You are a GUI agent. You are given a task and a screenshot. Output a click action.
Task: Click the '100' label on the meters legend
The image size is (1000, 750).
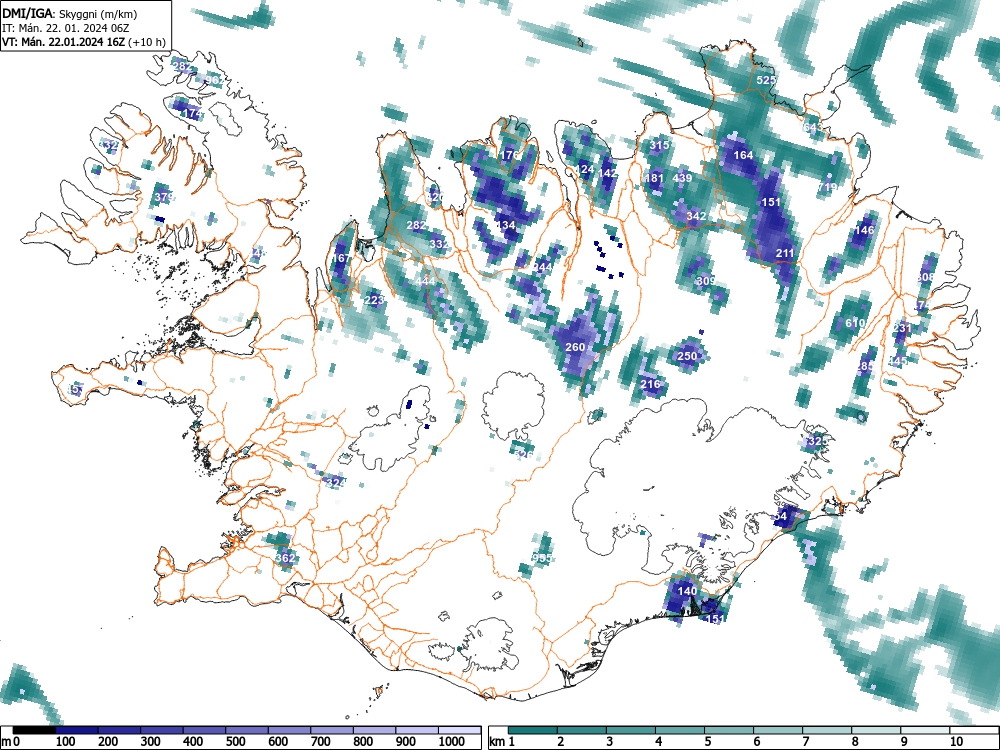tap(66, 742)
